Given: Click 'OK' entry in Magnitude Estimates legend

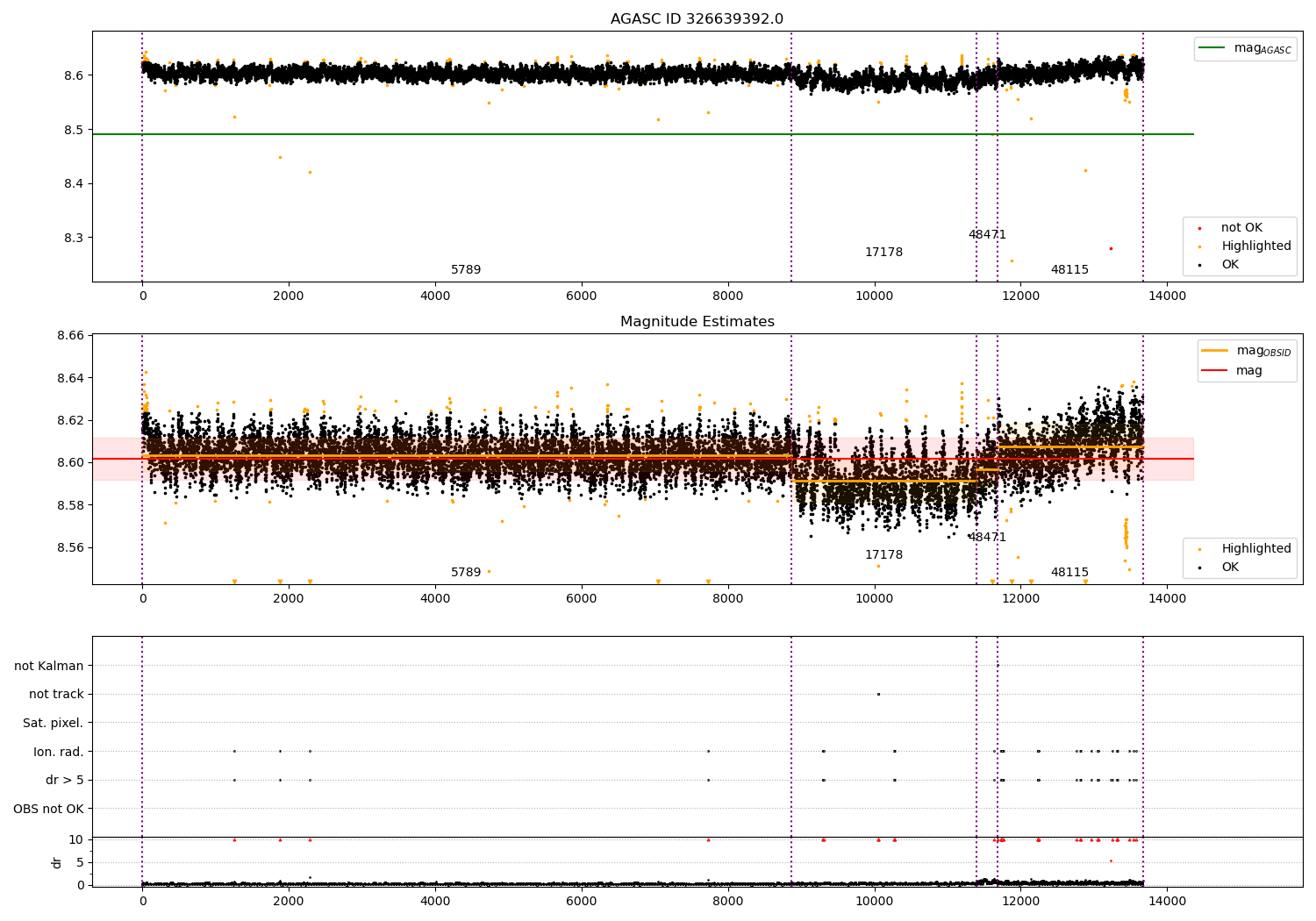Looking at the screenshot, I should click(1230, 568).
